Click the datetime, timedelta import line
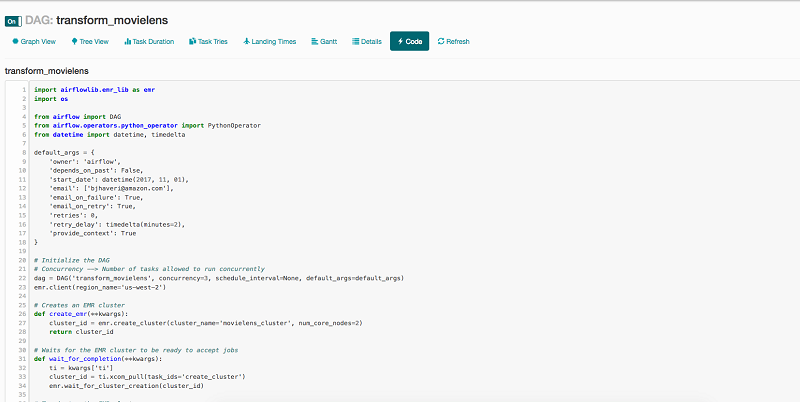This screenshot has height=402, width=800. click(110, 135)
